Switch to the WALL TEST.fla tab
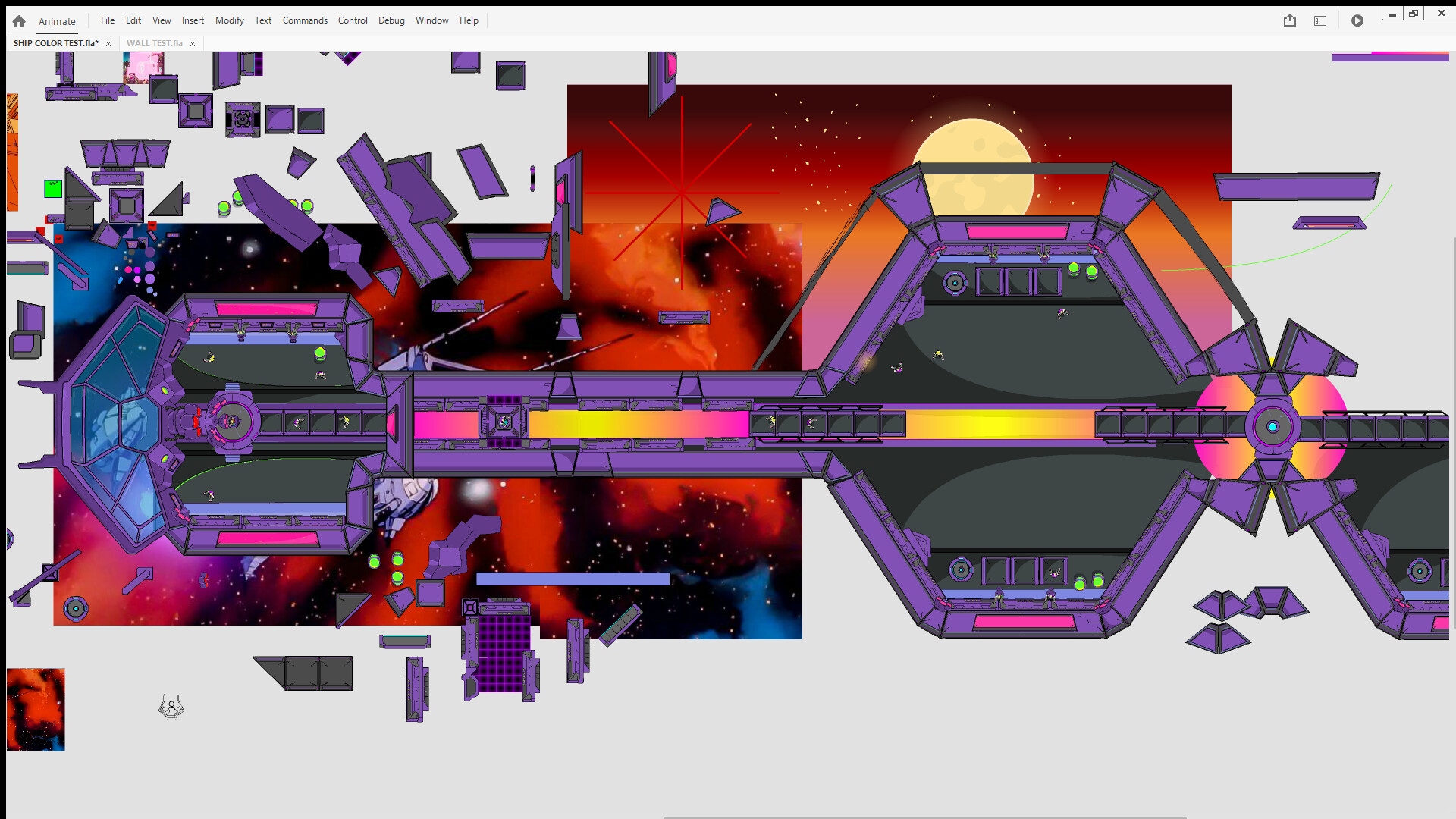1456x819 pixels. point(154,43)
